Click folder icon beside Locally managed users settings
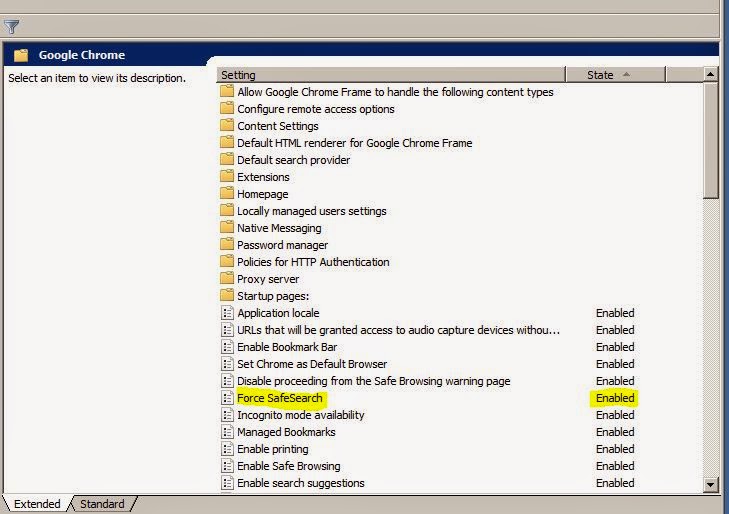The width and height of the screenshot is (729, 514). [227, 211]
